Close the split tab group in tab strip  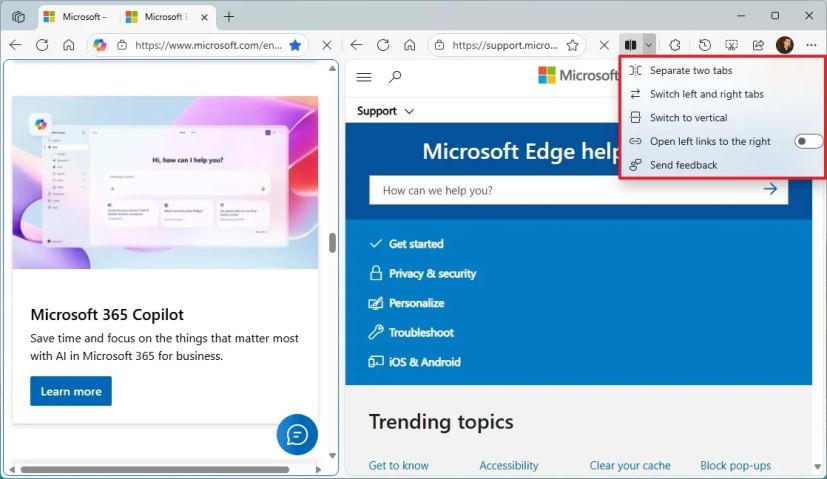[205, 17]
